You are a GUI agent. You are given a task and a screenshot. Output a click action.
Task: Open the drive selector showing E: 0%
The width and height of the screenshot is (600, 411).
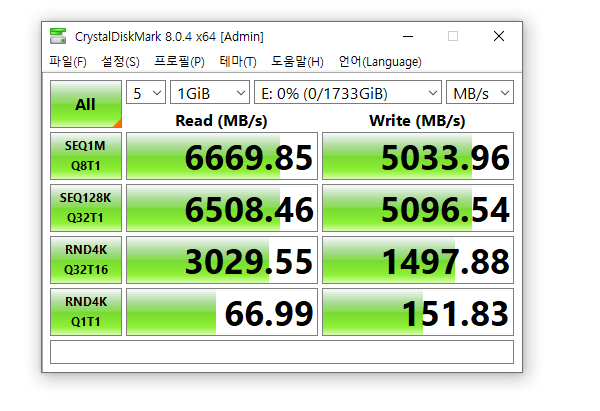pyautogui.click(x=348, y=92)
